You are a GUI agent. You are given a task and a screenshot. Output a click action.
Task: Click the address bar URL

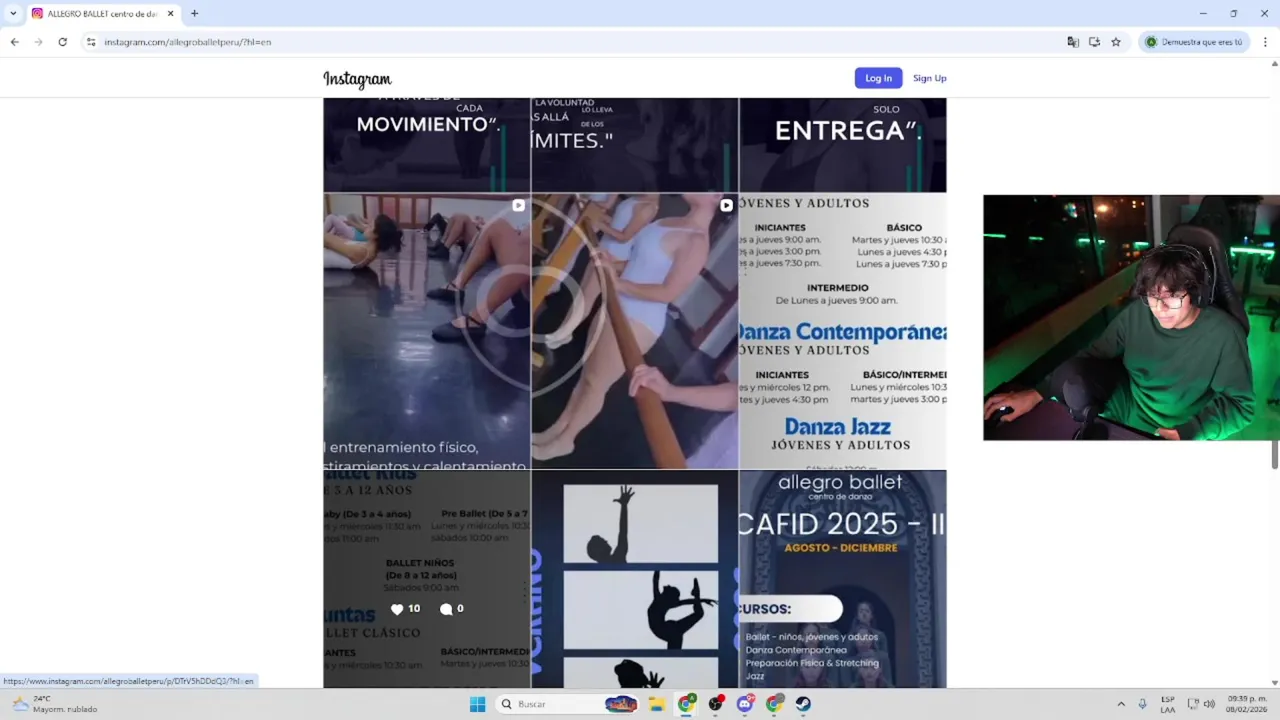click(187, 42)
